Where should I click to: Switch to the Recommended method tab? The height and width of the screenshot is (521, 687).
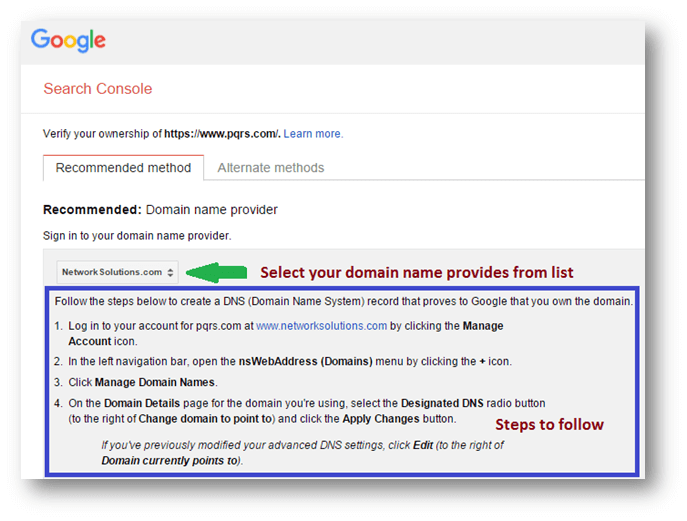click(x=123, y=168)
